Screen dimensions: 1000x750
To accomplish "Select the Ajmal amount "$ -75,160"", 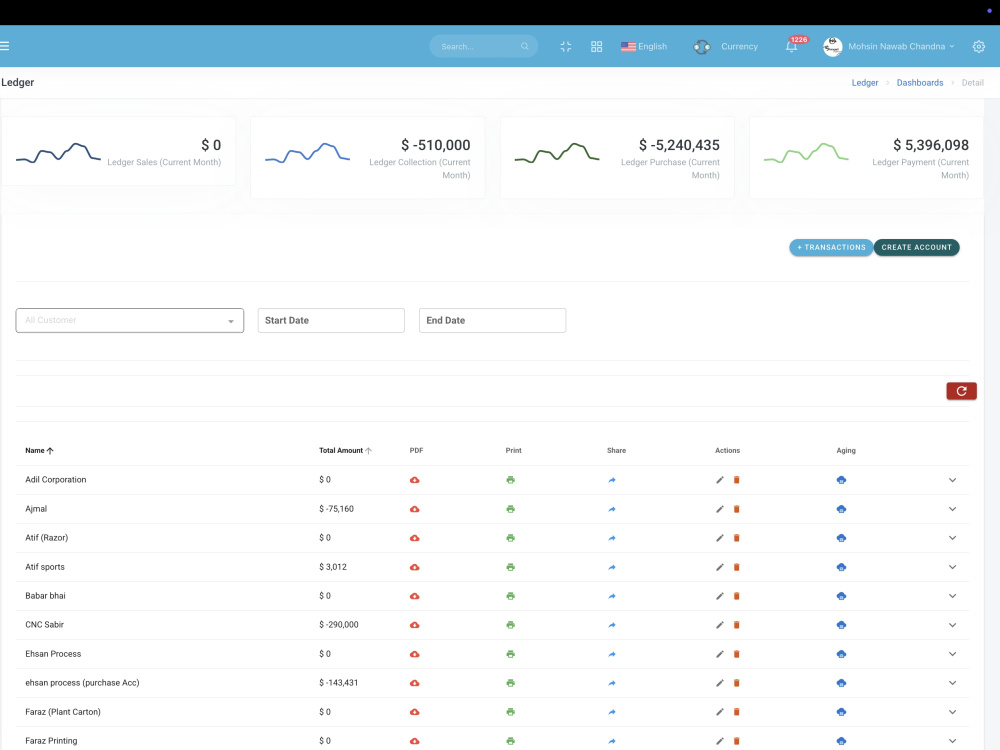I will point(336,509).
